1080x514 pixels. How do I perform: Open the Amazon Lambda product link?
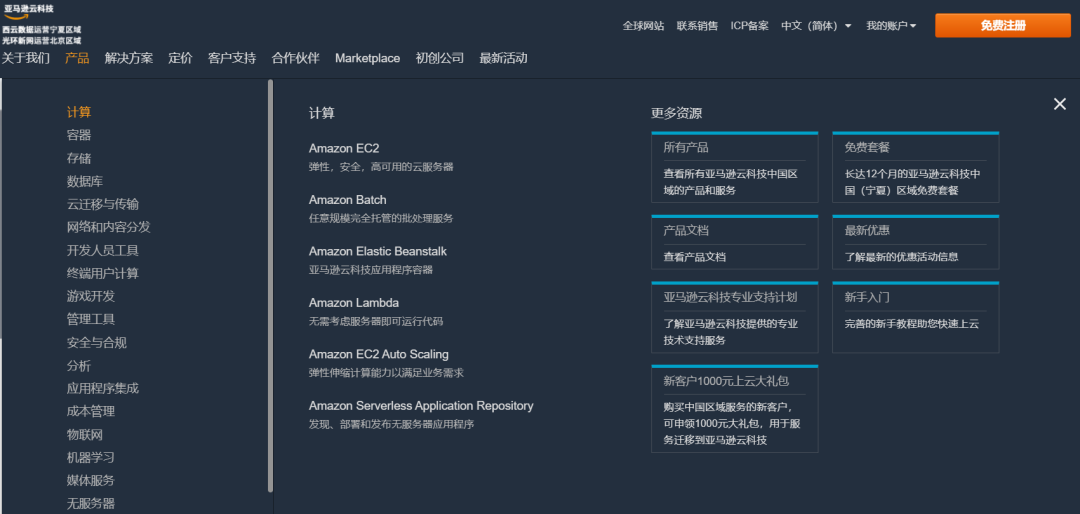click(354, 303)
